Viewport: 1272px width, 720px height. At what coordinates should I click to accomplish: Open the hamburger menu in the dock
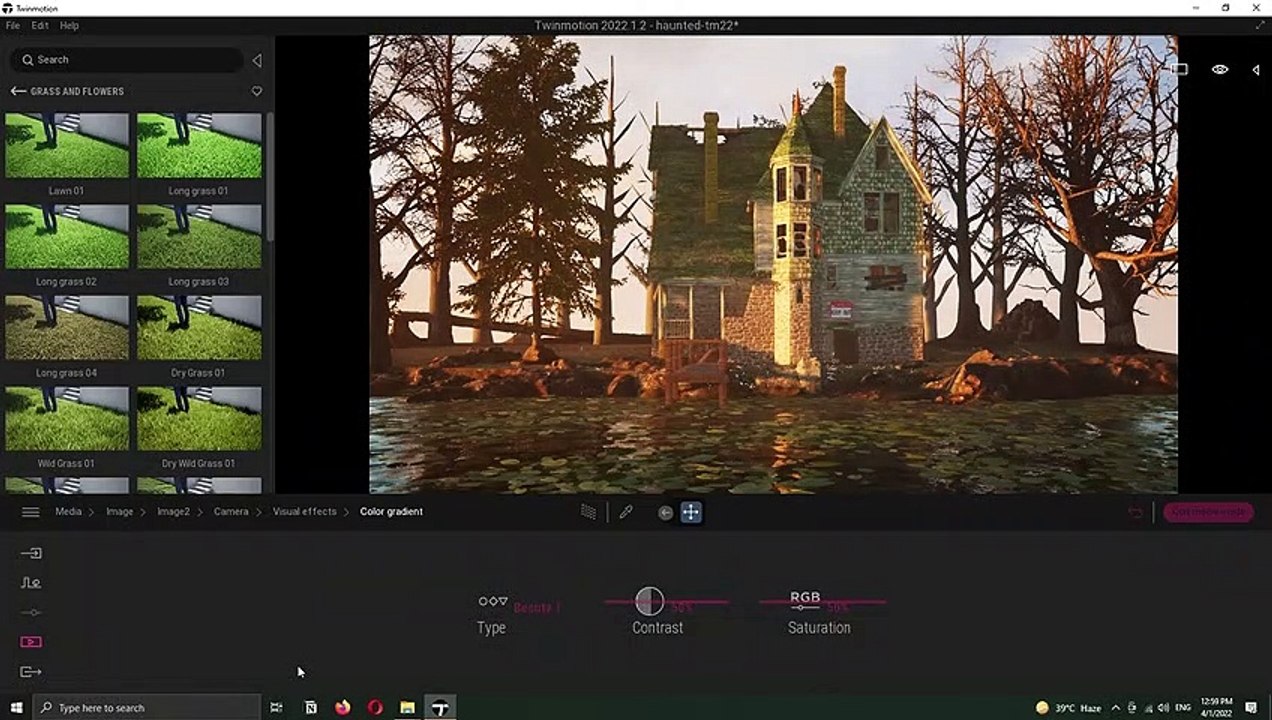[x=31, y=512]
